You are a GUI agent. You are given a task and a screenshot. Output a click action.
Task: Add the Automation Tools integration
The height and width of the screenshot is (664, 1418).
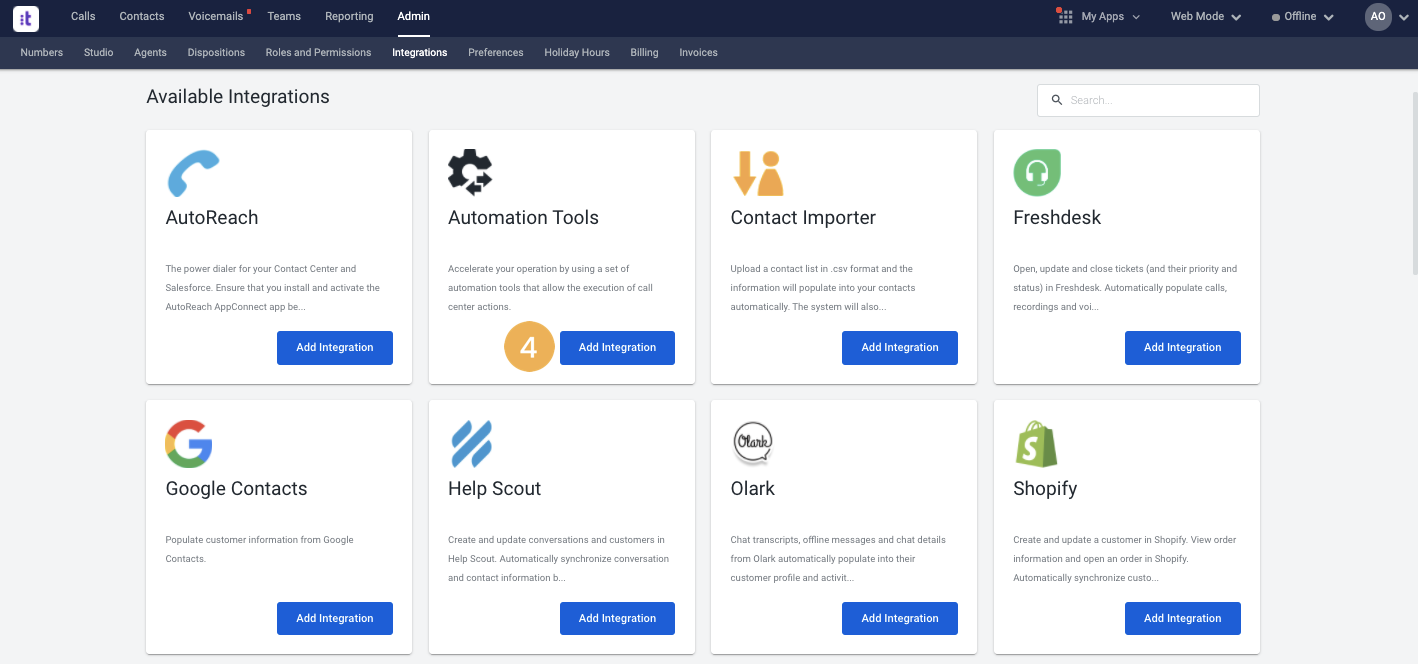click(x=617, y=348)
